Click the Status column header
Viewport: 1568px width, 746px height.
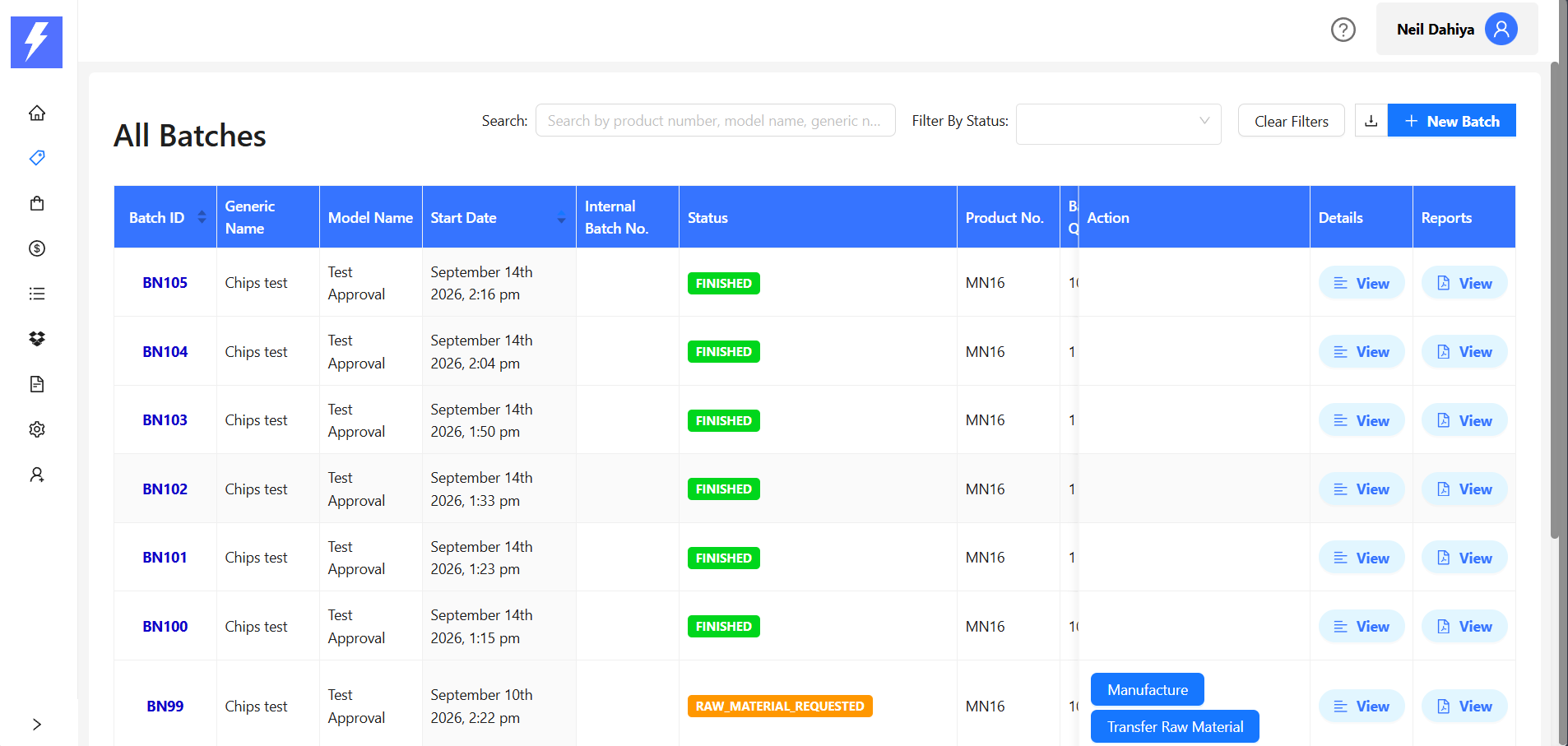(x=818, y=217)
